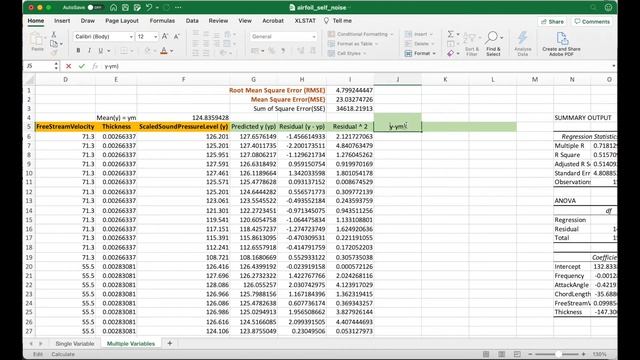The image size is (640, 360).
Task: Open the Page Layout ribbon tab
Action: 122,20
